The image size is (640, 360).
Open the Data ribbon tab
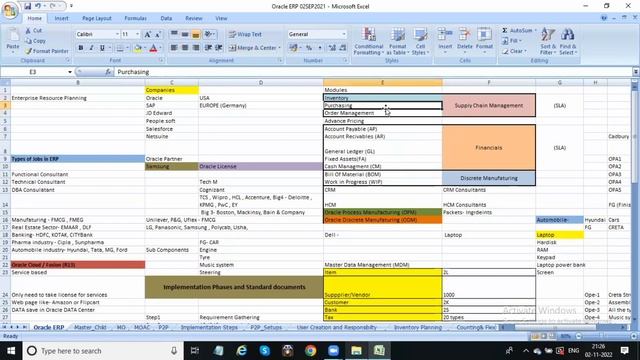click(x=166, y=18)
